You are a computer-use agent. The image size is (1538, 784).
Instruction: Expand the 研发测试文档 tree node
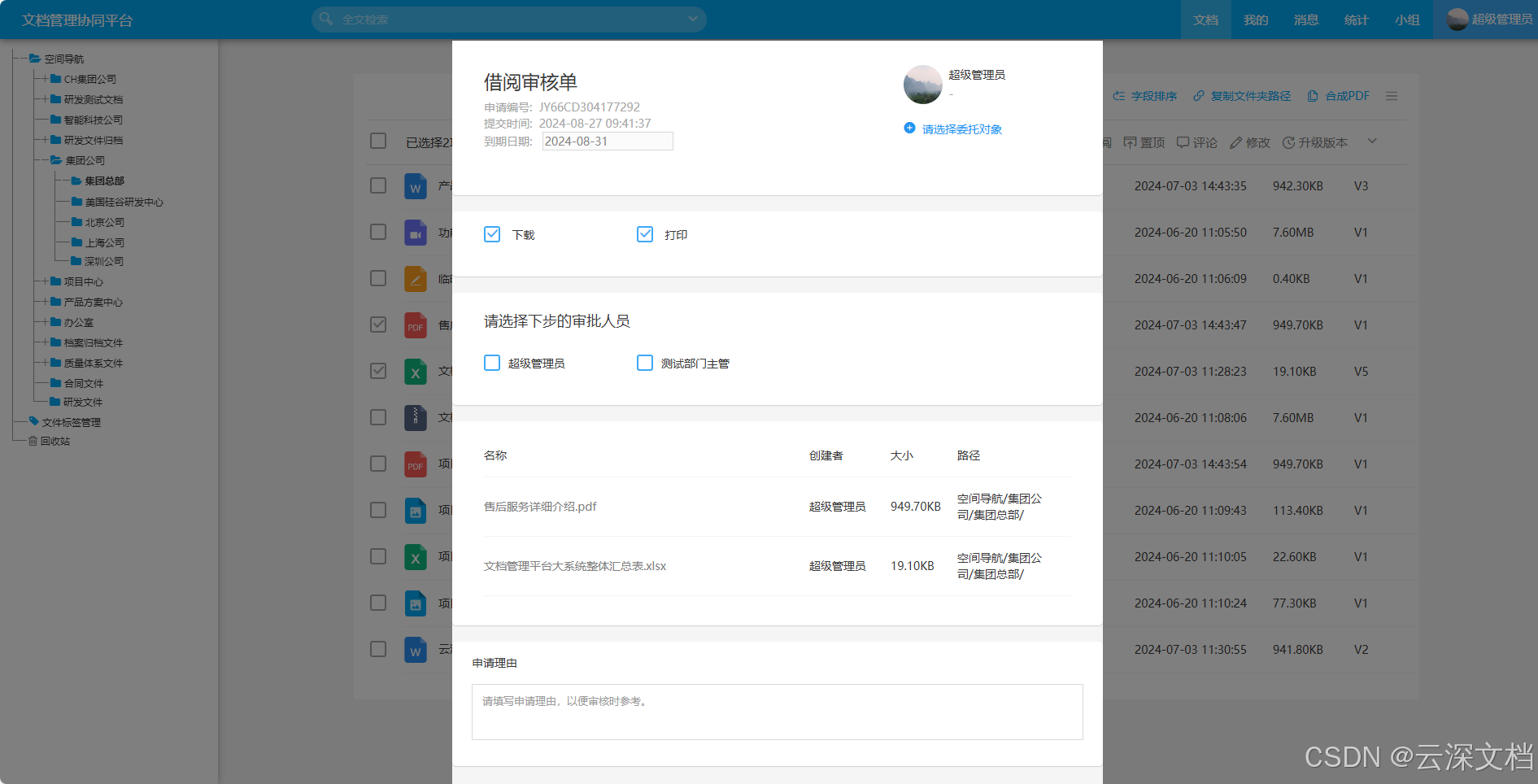(x=44, y=99)
